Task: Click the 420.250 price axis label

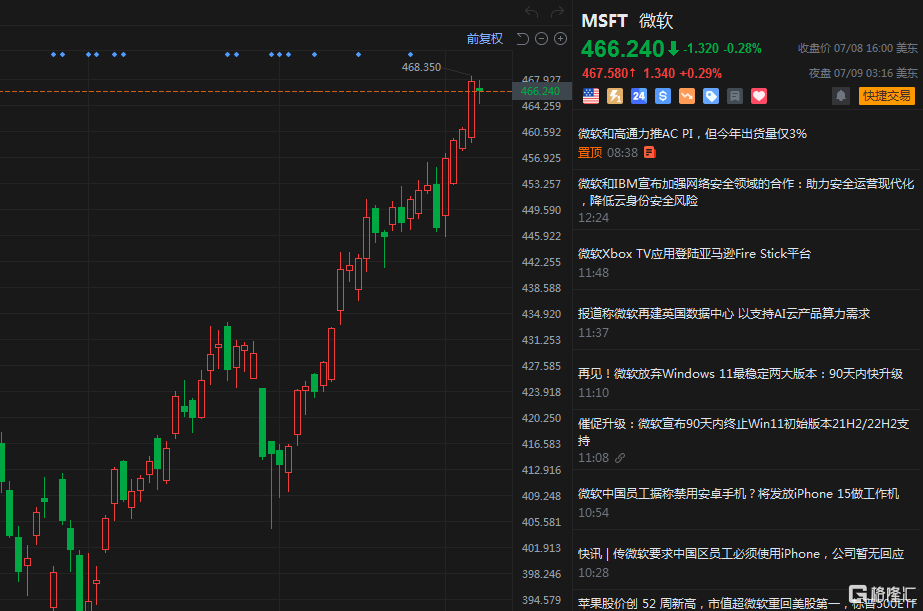Action: click(541, 418)
